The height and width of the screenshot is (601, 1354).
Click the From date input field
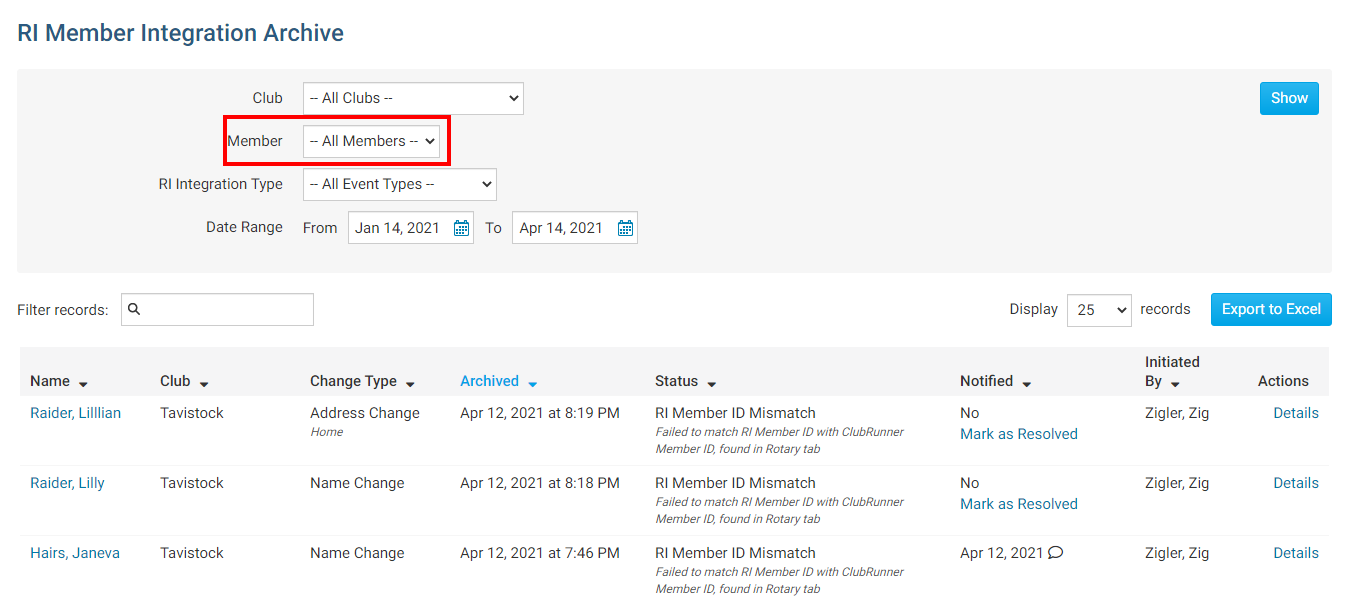[398, 228]
